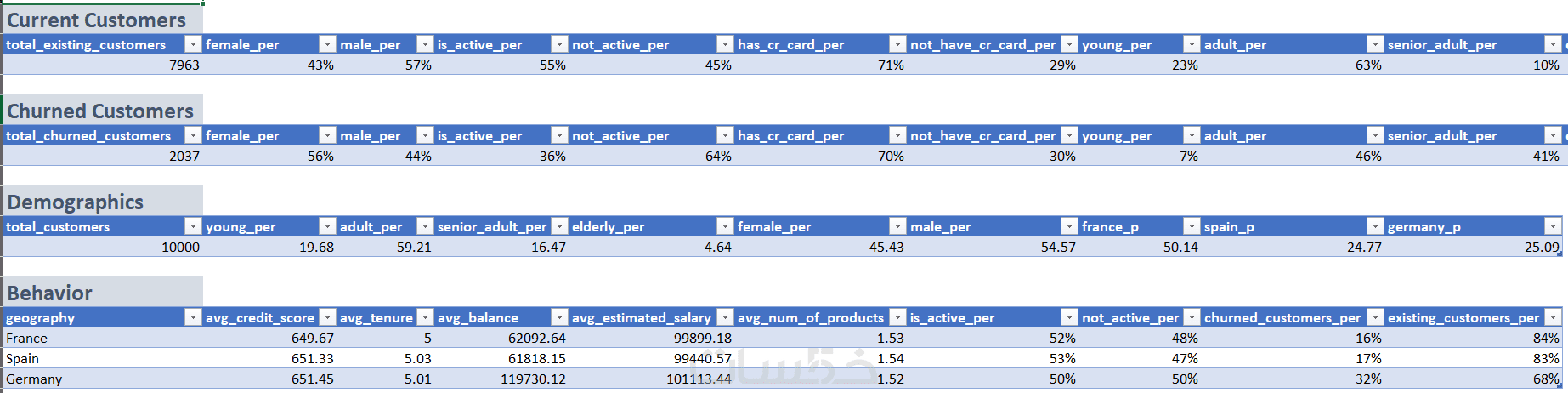This screenshot has width=1568, height=393.
Task: Open the elderly_per column filter
Action: [725, 226]
